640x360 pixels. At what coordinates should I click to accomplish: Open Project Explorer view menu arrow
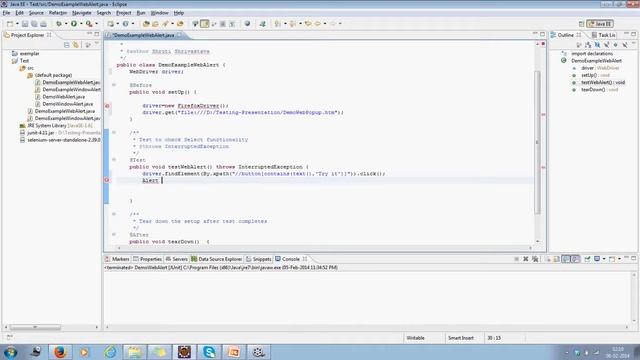click(x=97, y=44)
